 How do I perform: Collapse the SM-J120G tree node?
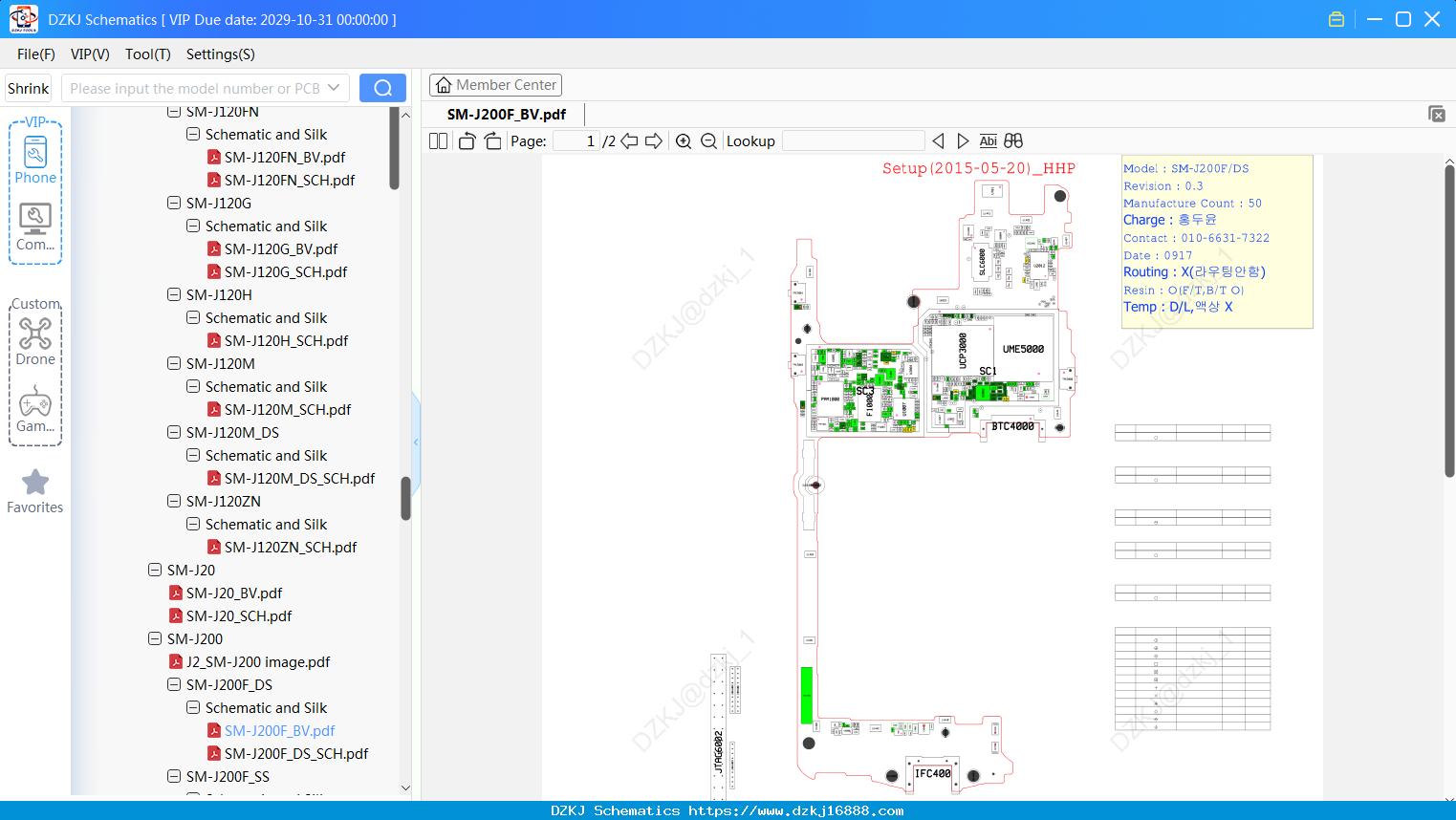(174, 203)
